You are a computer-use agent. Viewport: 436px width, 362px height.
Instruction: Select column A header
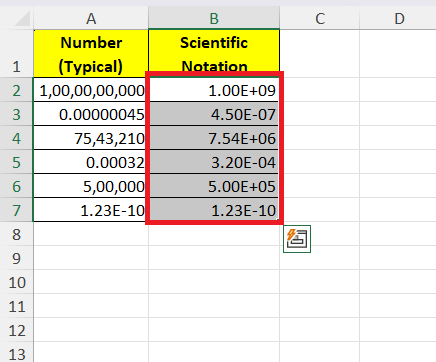[91, 19]
